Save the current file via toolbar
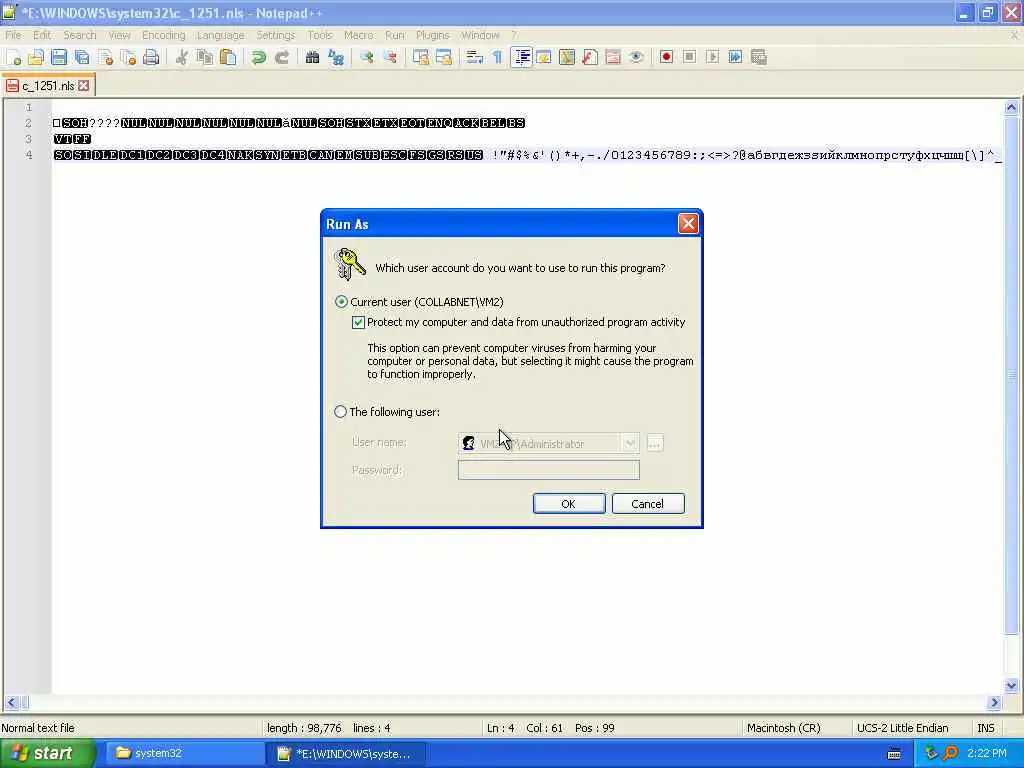Viewport: 1024px width, 768px height. (59, 57)
